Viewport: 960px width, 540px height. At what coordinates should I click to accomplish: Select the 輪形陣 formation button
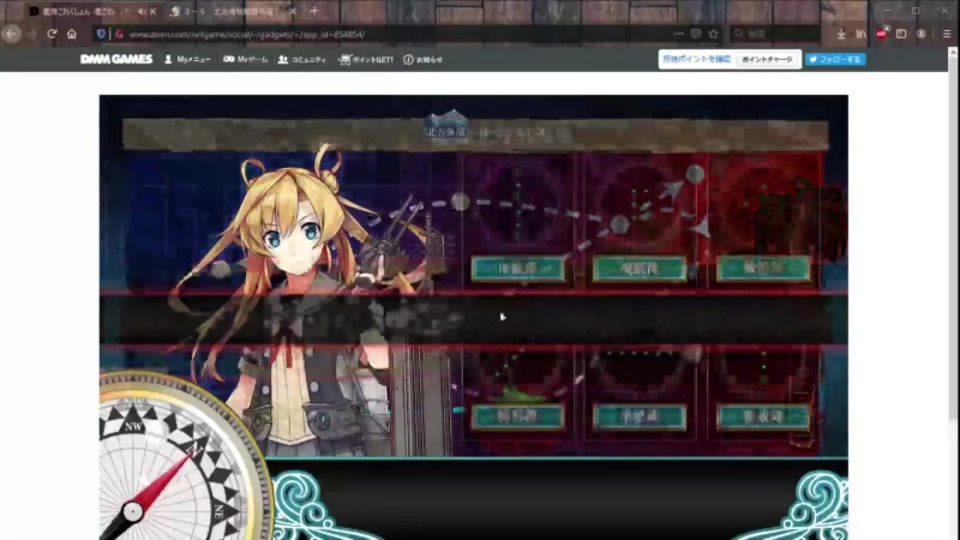coord(763,268)
